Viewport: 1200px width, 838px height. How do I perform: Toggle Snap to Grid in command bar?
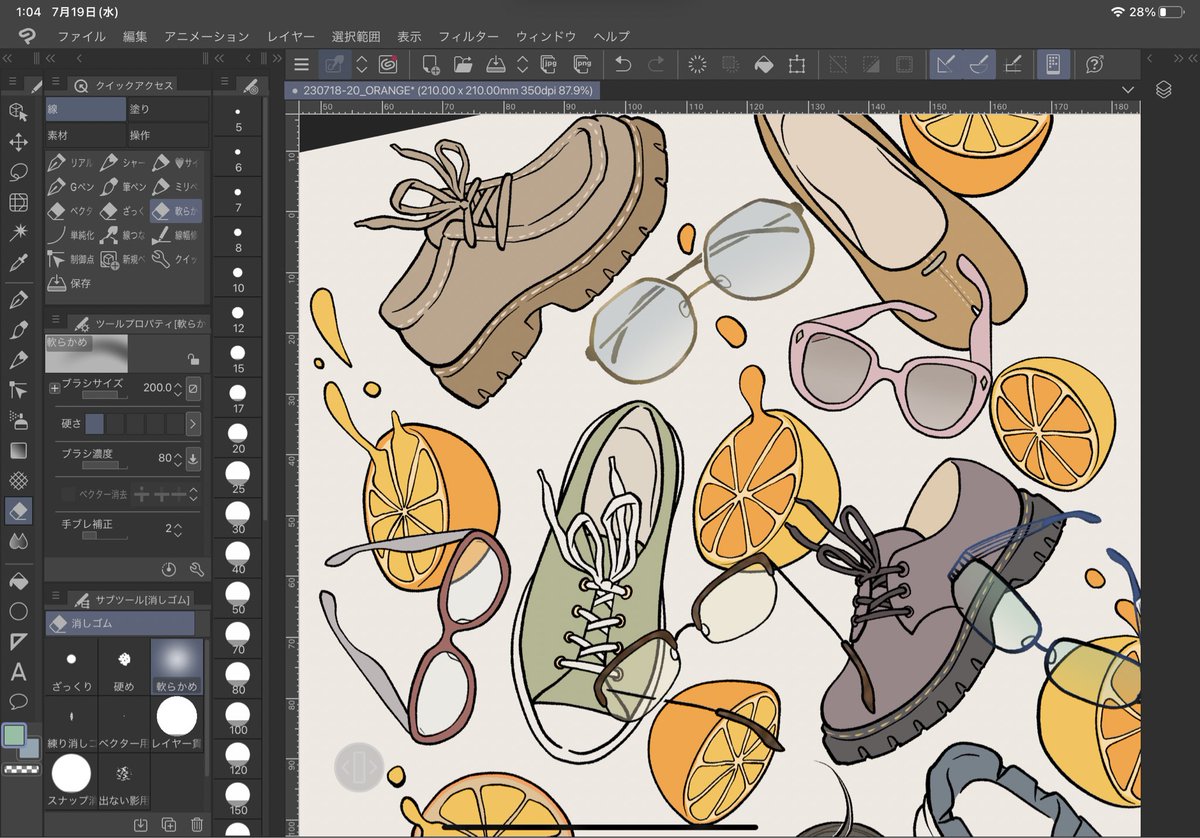click(1012, 64)
